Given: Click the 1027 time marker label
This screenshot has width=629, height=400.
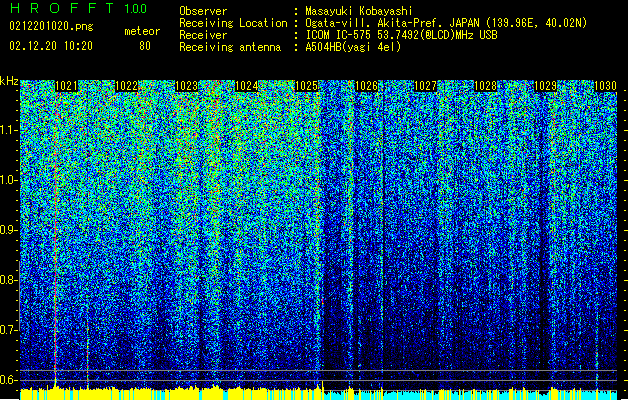Looking at the screenshot, I should pos(425,86).
